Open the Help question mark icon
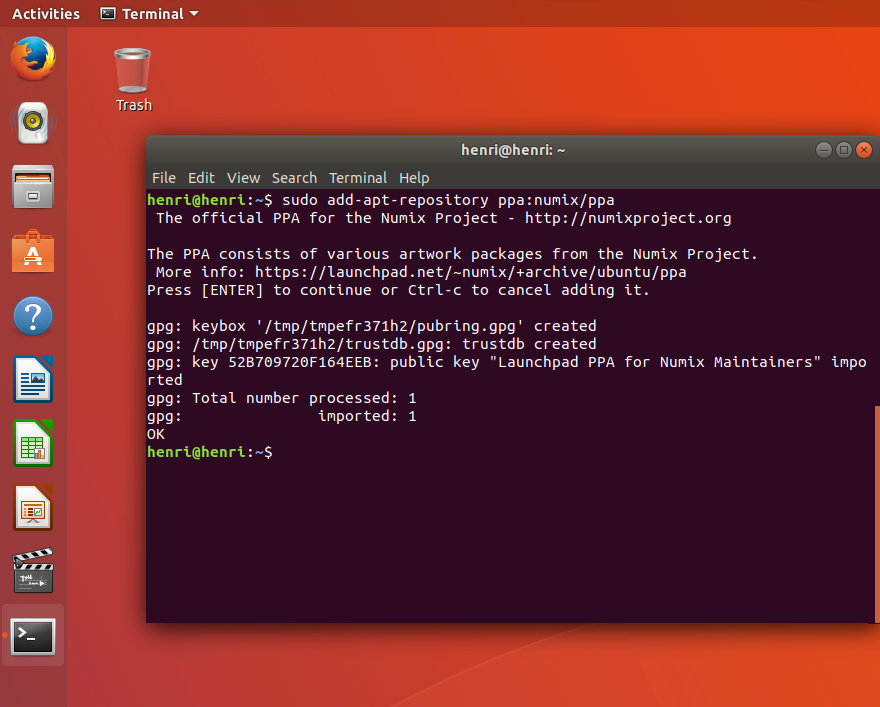The image size is (880, 707). tap(33, 316)
